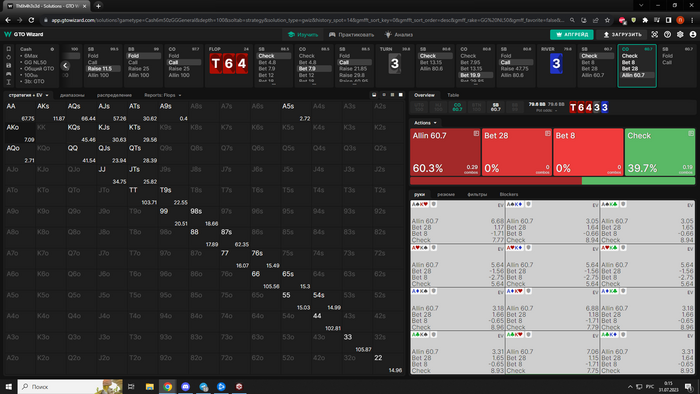Click the fullscreen focus icon in header
Screen dimensions: 700x394
[654, 34]
